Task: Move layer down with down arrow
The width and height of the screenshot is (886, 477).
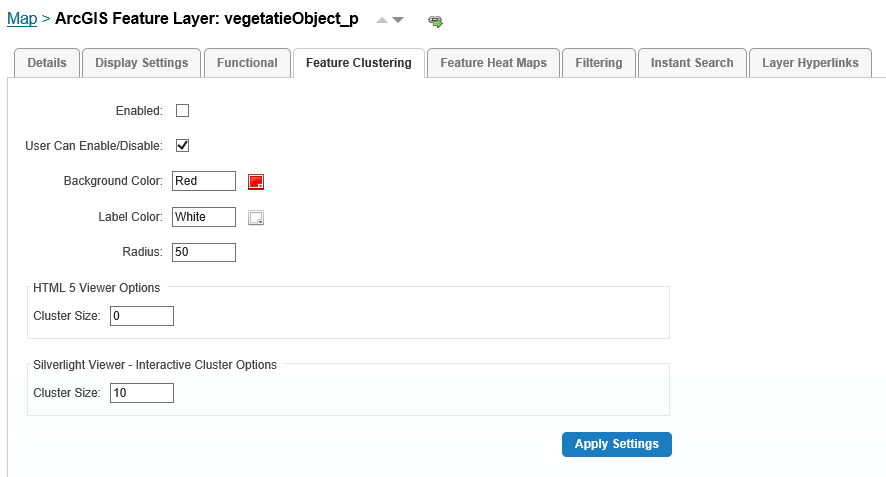Action: point(398,20)
